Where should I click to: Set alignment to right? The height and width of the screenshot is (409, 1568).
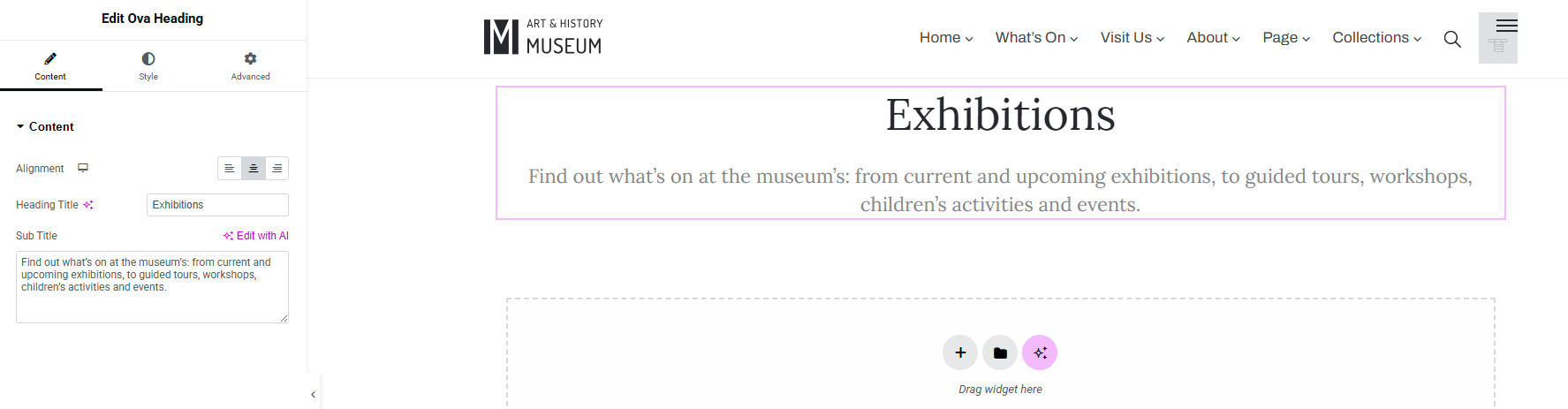277,169
